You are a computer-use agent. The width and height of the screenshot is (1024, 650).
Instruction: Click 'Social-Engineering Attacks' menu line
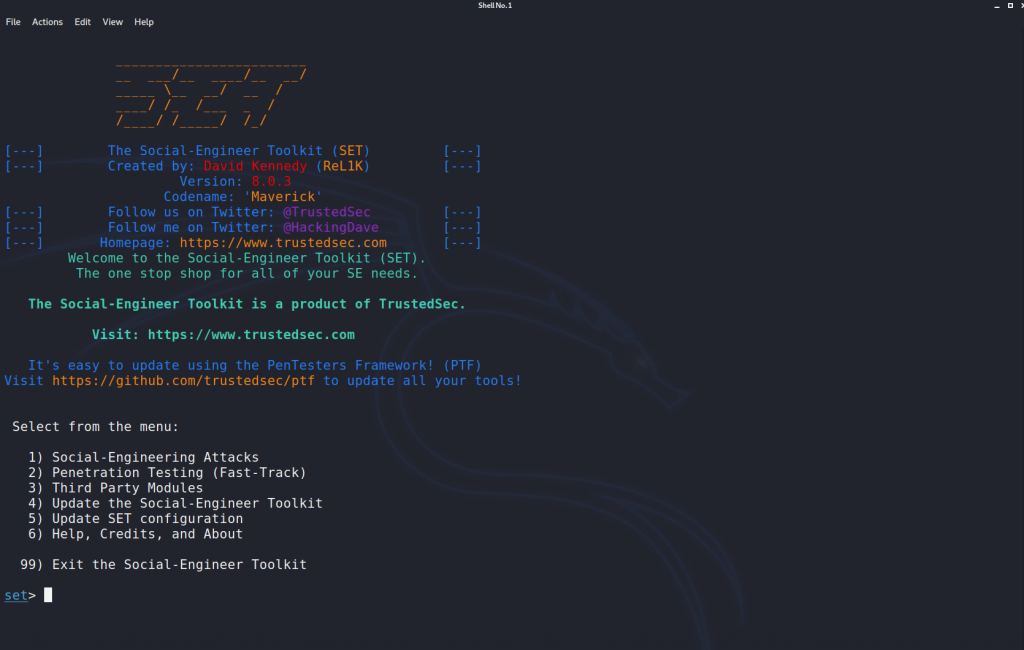pos(143,457)
